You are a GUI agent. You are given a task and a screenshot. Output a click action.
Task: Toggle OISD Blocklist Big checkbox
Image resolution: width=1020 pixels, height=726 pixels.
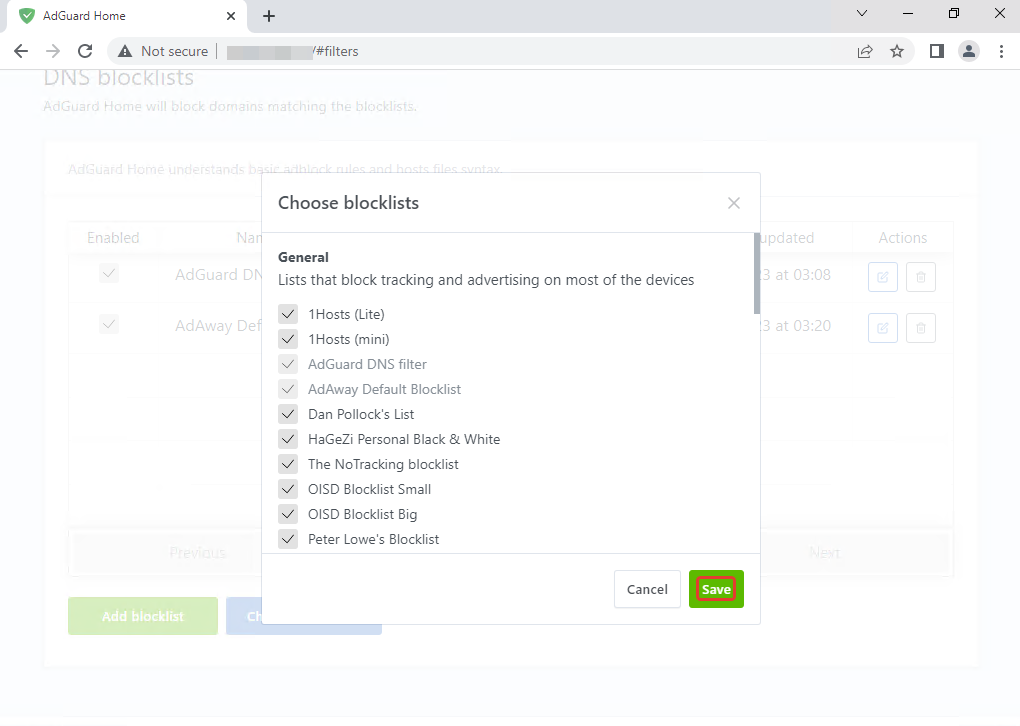288,515
